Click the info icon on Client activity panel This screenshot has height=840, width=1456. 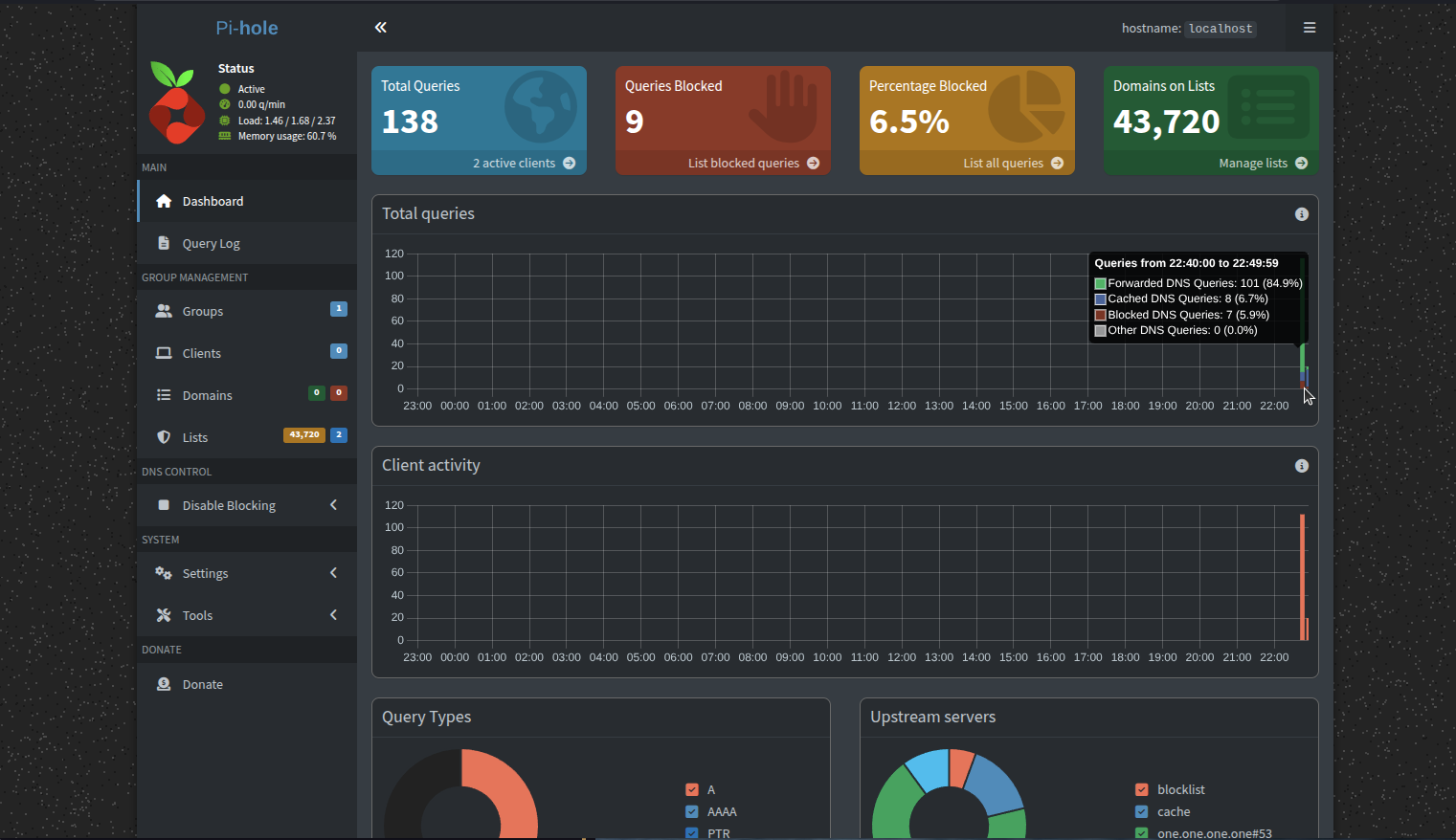1301,466
